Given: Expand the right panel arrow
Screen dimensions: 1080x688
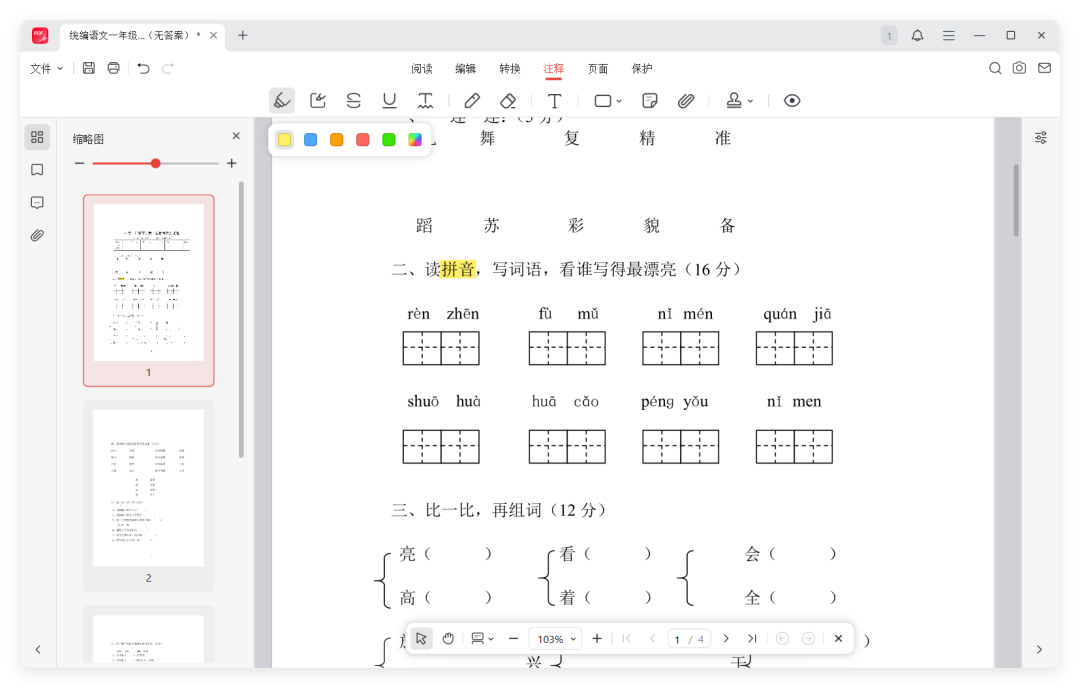Looking at the screenshot, I should [1039, 649].
